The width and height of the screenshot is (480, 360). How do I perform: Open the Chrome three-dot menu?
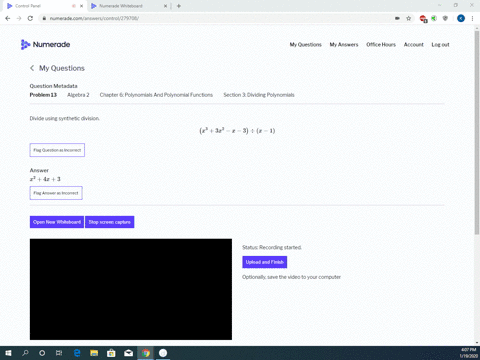(472, 18)
